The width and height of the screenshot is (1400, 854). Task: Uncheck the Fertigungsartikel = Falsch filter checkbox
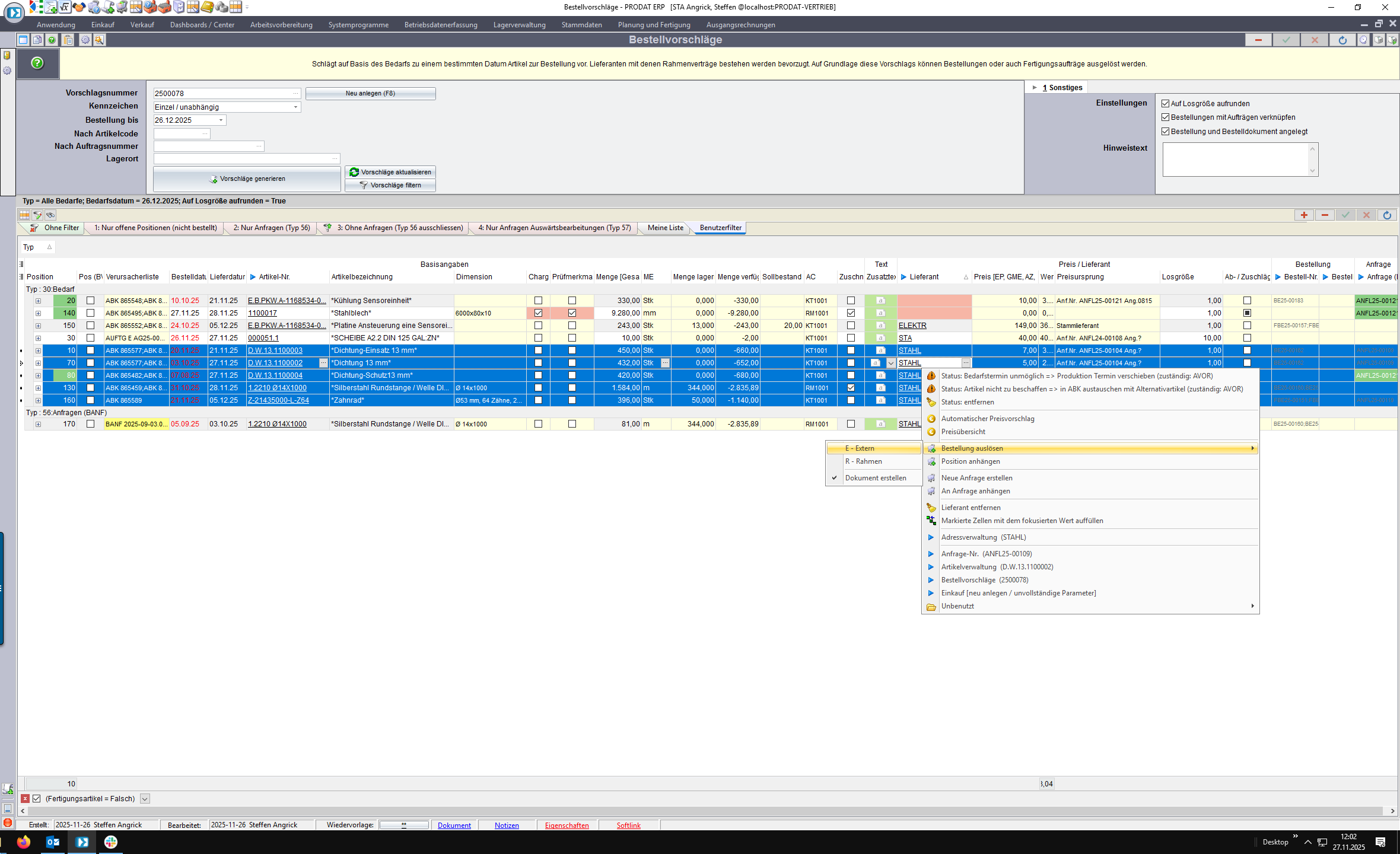37,799
